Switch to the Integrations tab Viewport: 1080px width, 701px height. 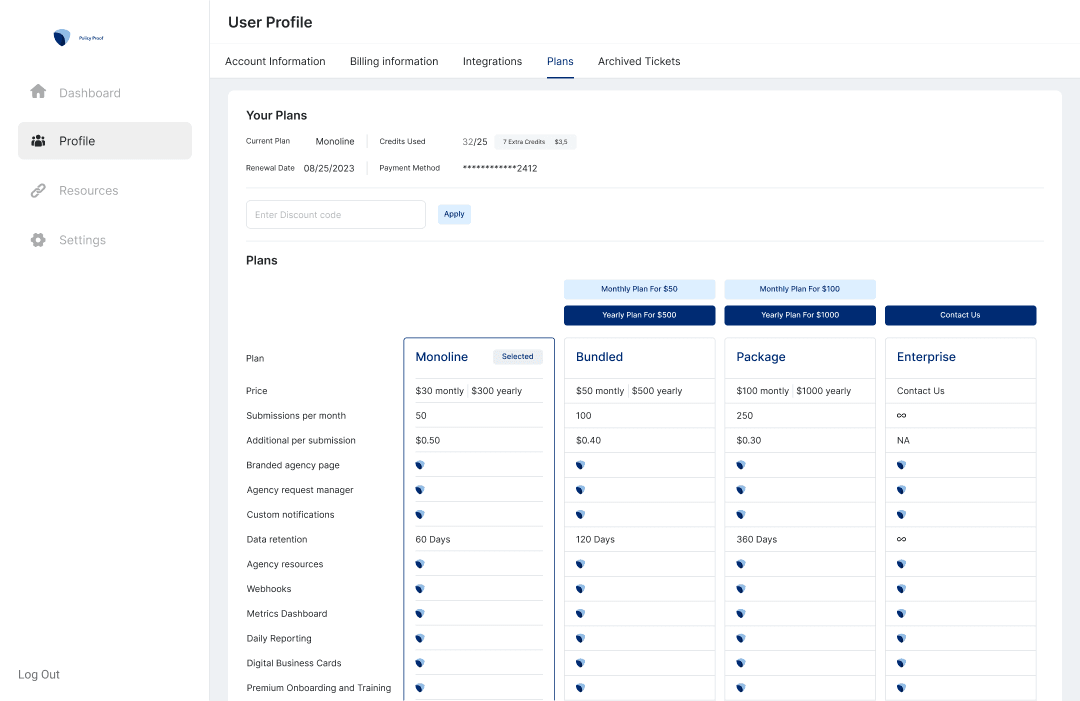tap(492, 61)
